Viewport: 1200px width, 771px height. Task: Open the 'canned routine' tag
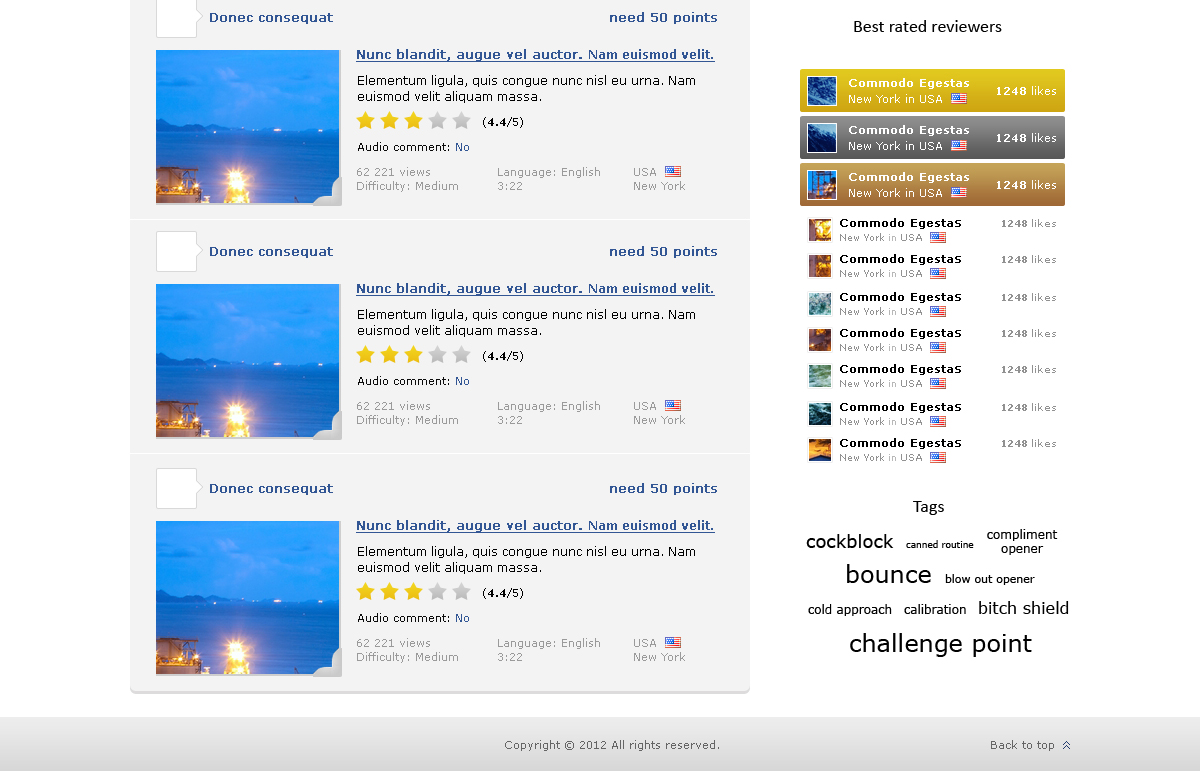[x=939, y=545]
